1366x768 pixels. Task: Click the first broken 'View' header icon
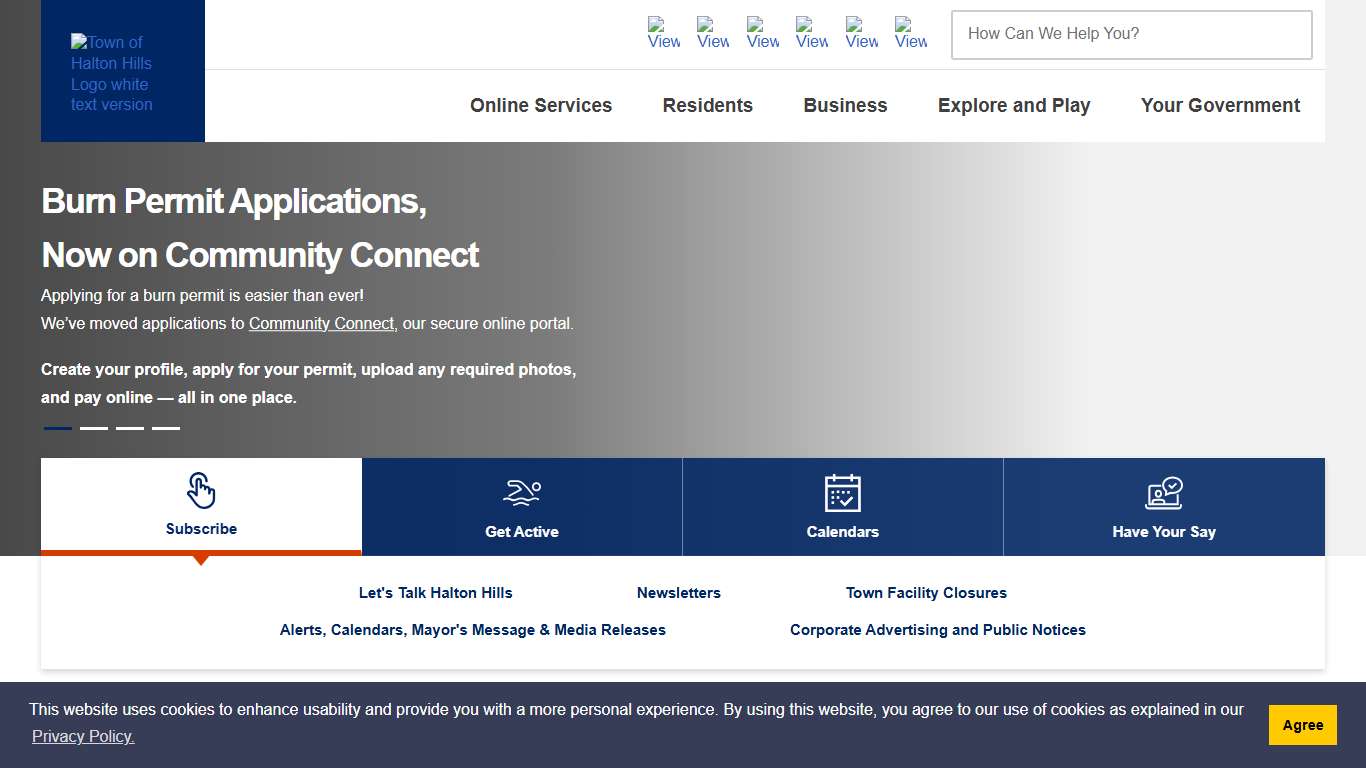pos(664,33)
